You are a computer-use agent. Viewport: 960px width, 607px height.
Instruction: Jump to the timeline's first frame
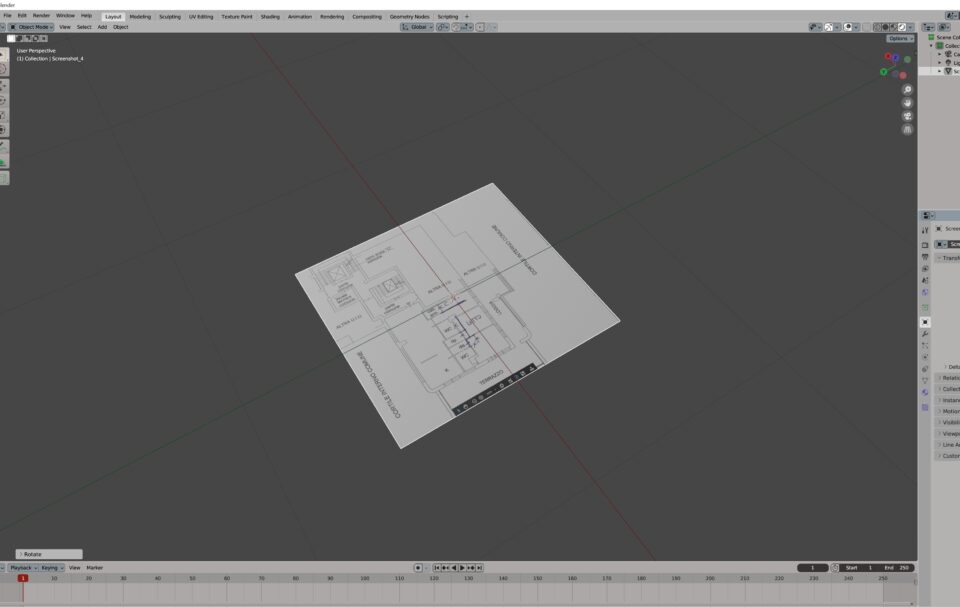pos(437,568)
